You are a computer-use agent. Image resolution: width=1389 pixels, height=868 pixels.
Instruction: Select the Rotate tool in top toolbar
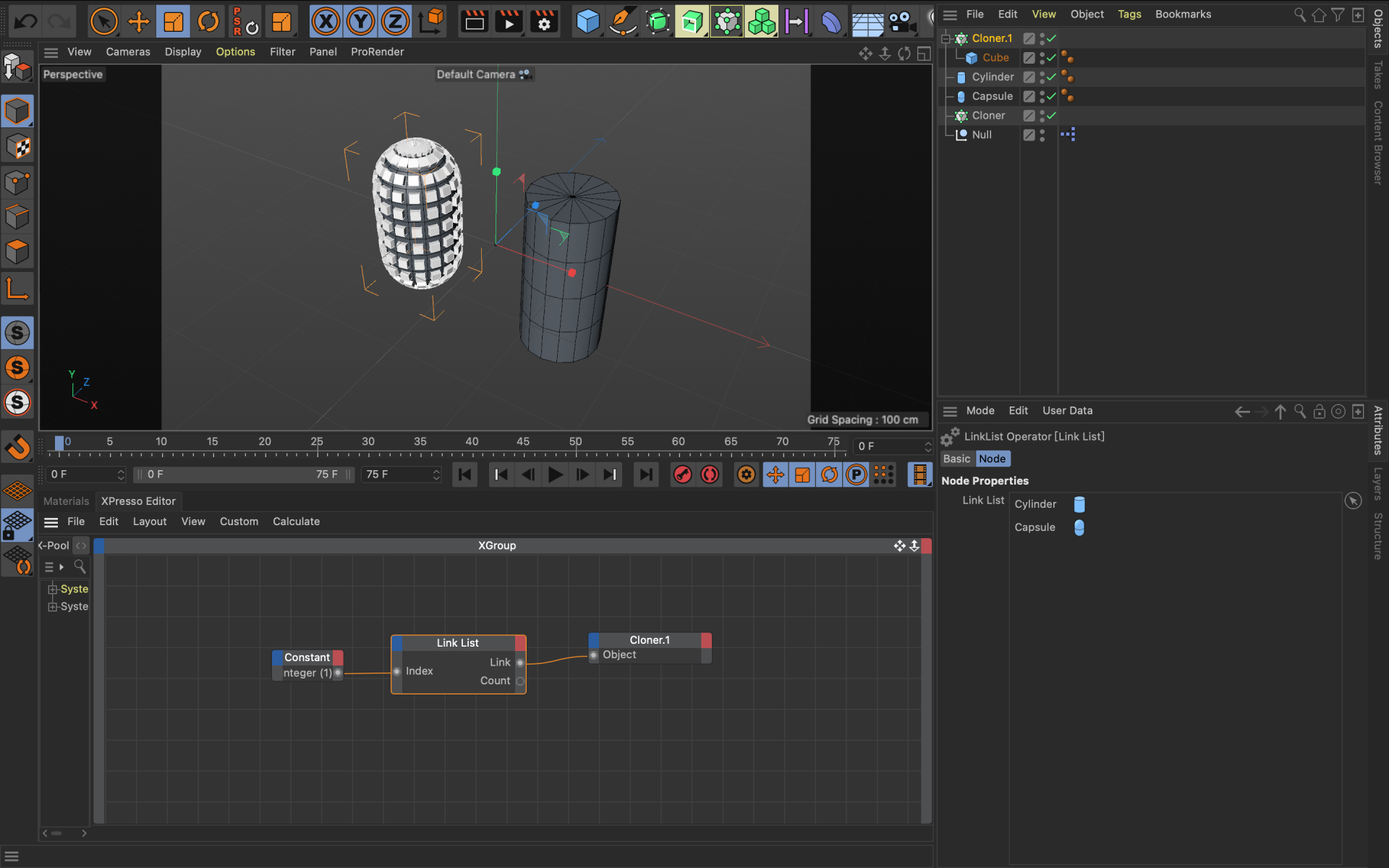(208, 22)
